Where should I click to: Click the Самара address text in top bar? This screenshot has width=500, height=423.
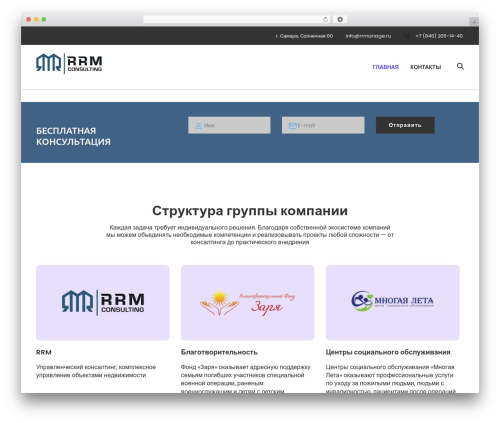[x=304, y=36]
